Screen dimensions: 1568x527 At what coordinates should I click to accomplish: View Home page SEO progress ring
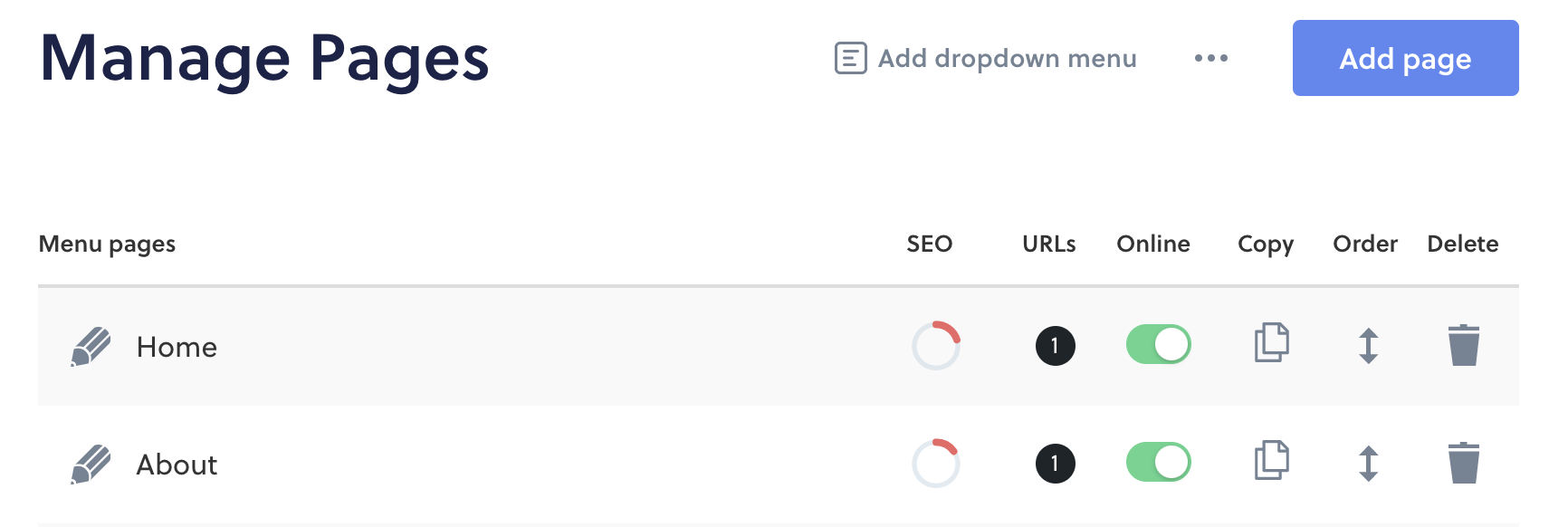click(x=936, y=346)
